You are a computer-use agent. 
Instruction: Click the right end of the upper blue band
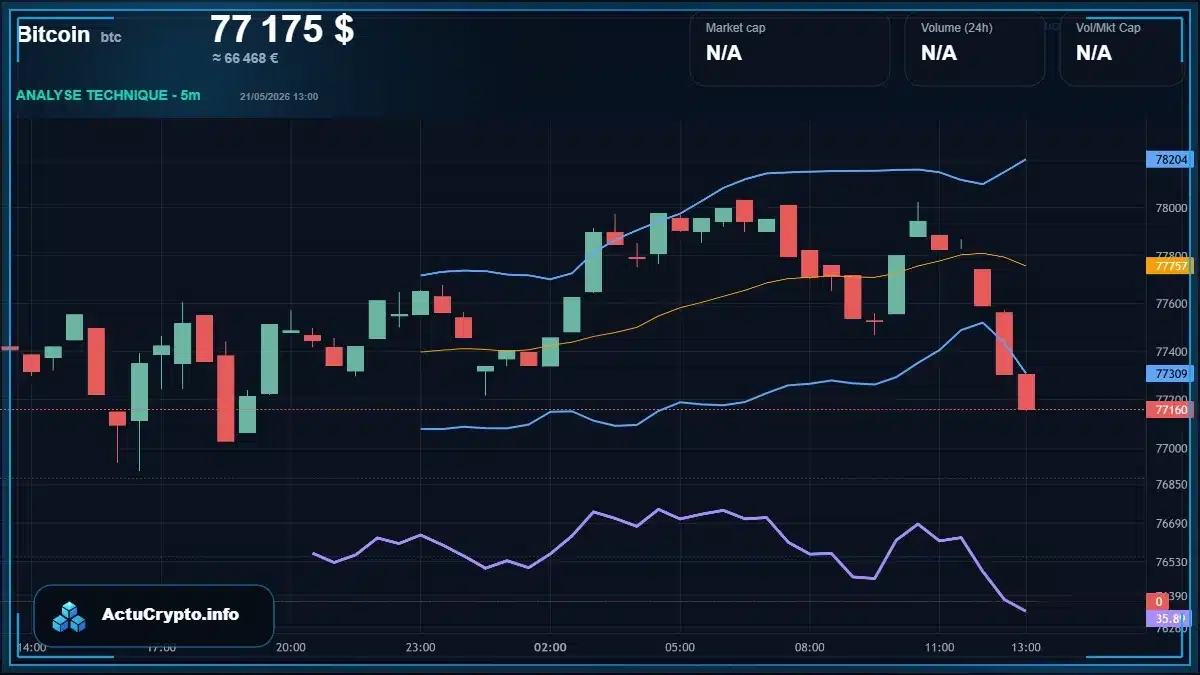(1025, 160)
